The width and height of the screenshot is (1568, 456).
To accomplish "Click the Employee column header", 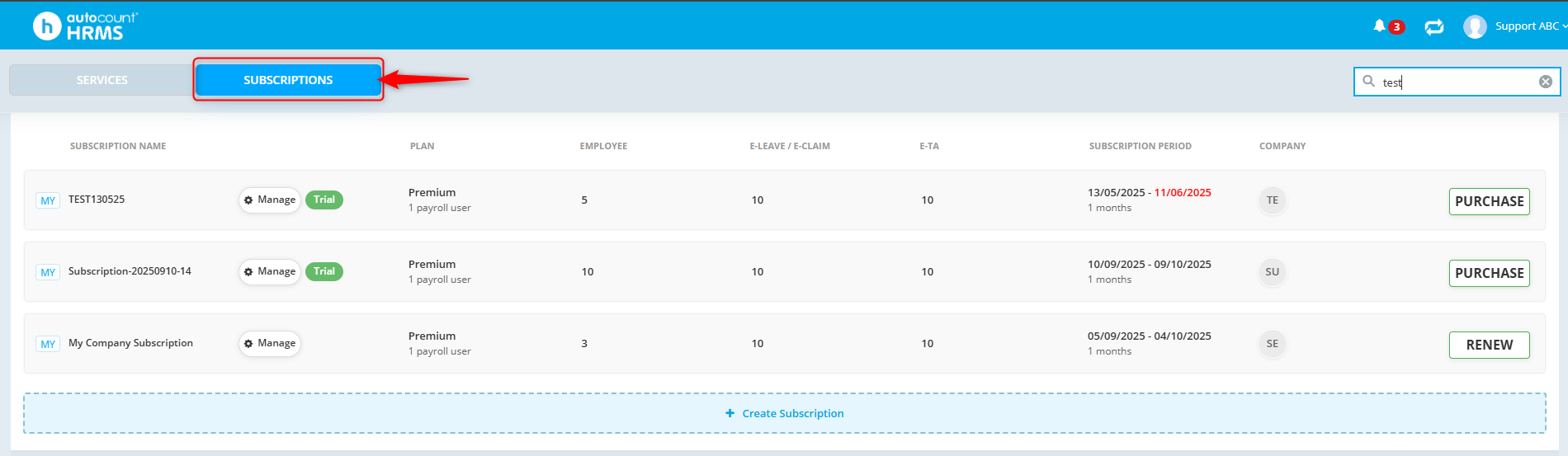I will 603,146.
